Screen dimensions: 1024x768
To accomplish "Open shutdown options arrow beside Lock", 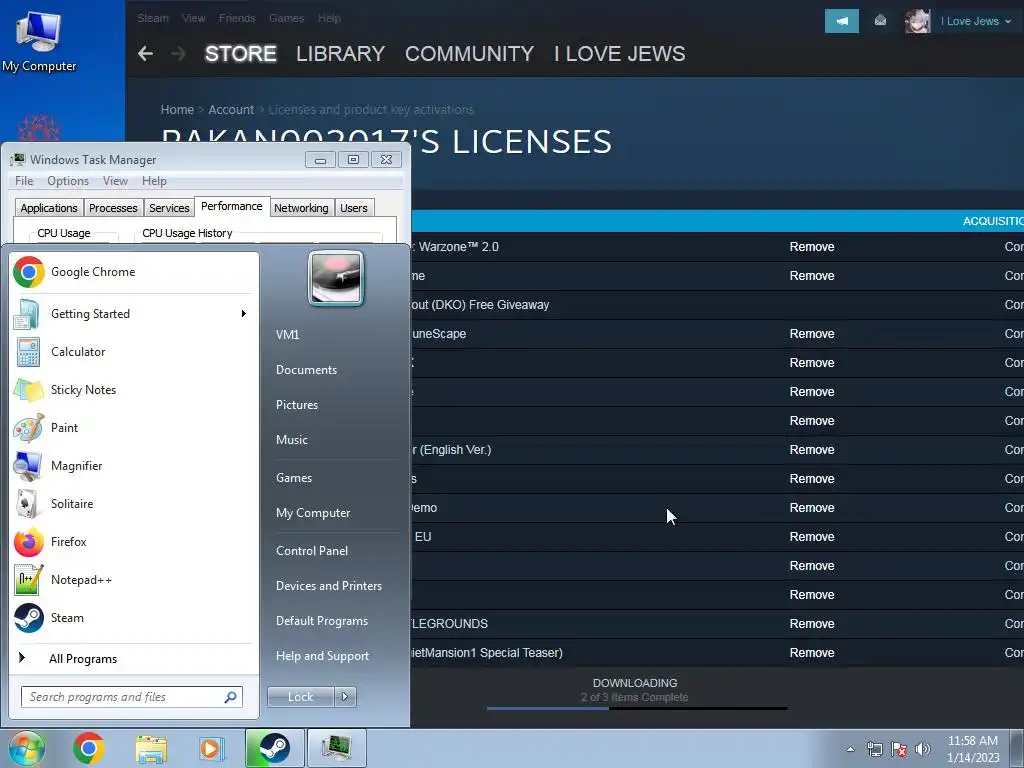I will [x=345, y=697].
